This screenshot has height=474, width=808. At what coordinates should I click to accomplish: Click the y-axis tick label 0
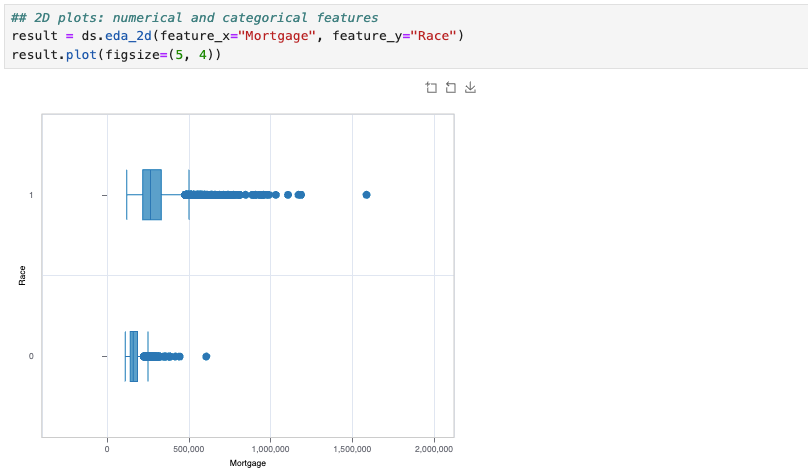click(31, 357)
